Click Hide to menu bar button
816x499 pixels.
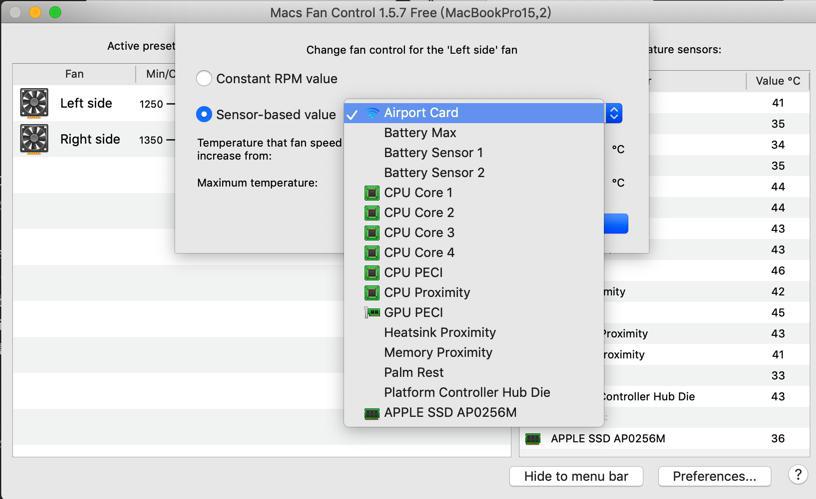[576, 476]
